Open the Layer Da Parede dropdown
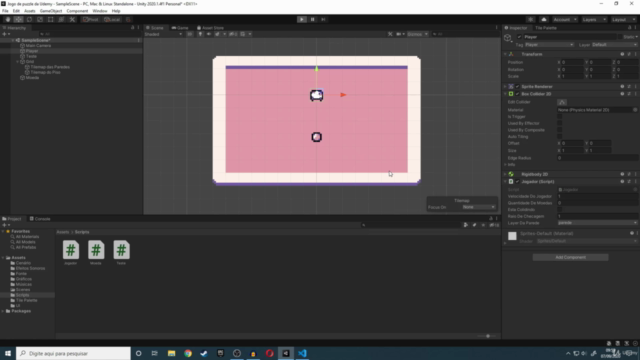Image resolution: width=640 pixels, height=360 pixels. 597,223
